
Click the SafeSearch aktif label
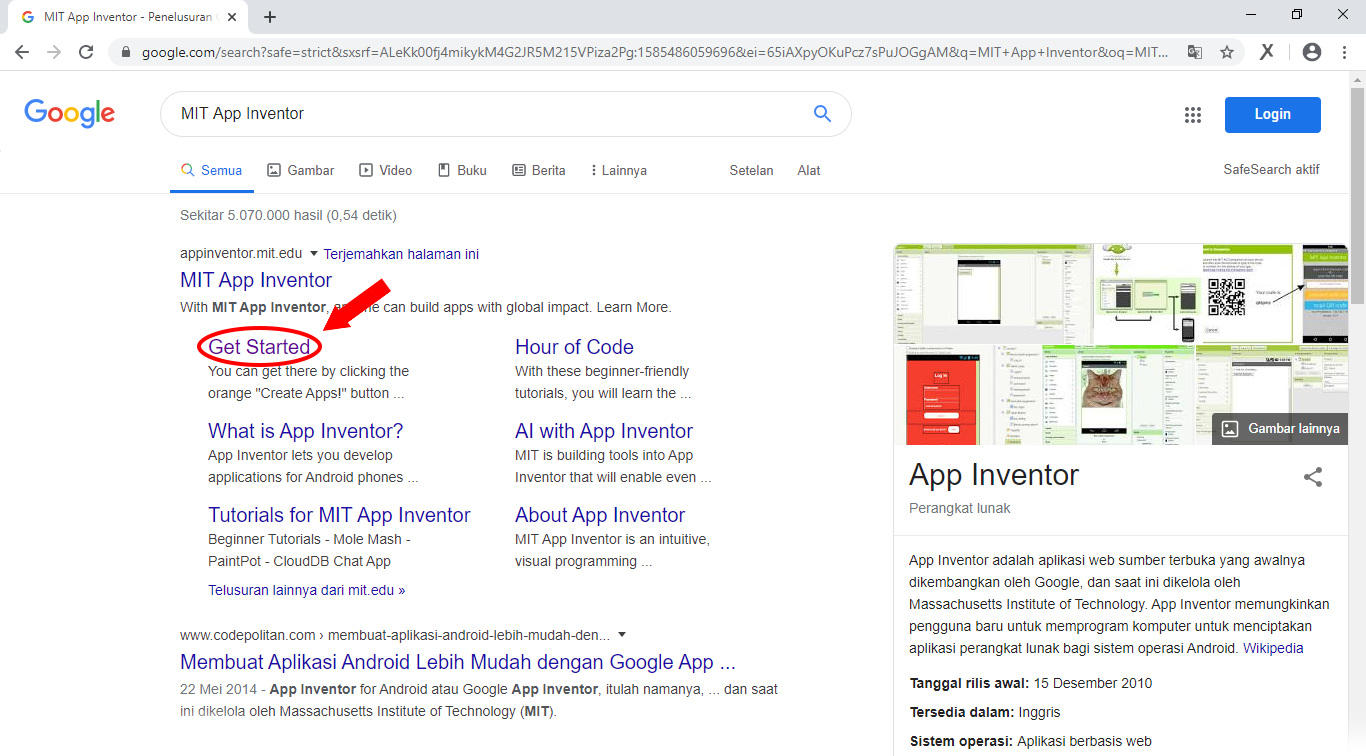pyautogui.click(x=1271, y=170)
